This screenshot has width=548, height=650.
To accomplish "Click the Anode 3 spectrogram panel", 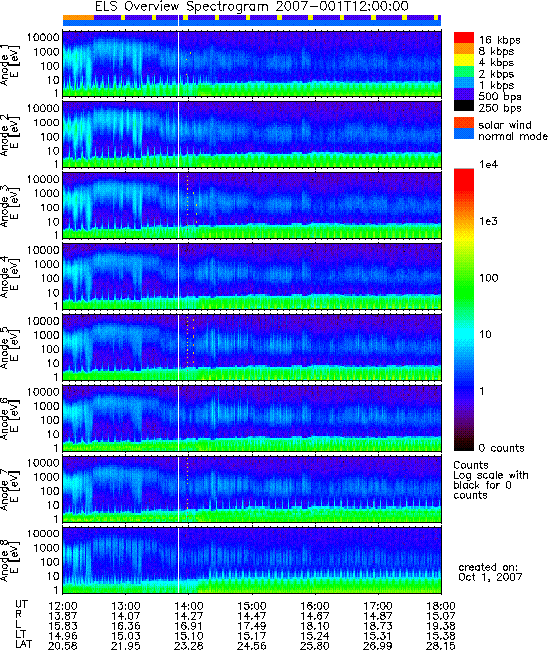I will pos(252,206).
